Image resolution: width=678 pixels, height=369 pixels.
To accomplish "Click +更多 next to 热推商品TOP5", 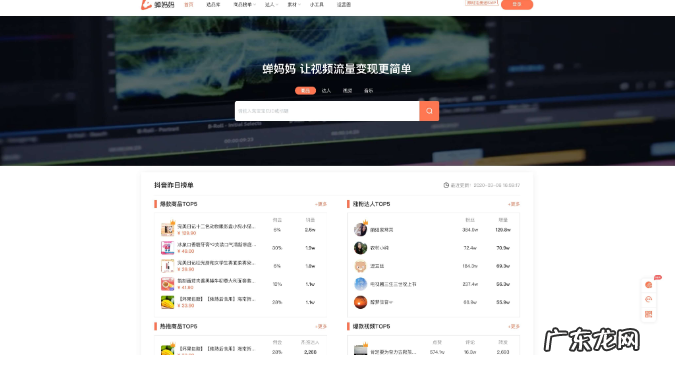I will 321,327.
